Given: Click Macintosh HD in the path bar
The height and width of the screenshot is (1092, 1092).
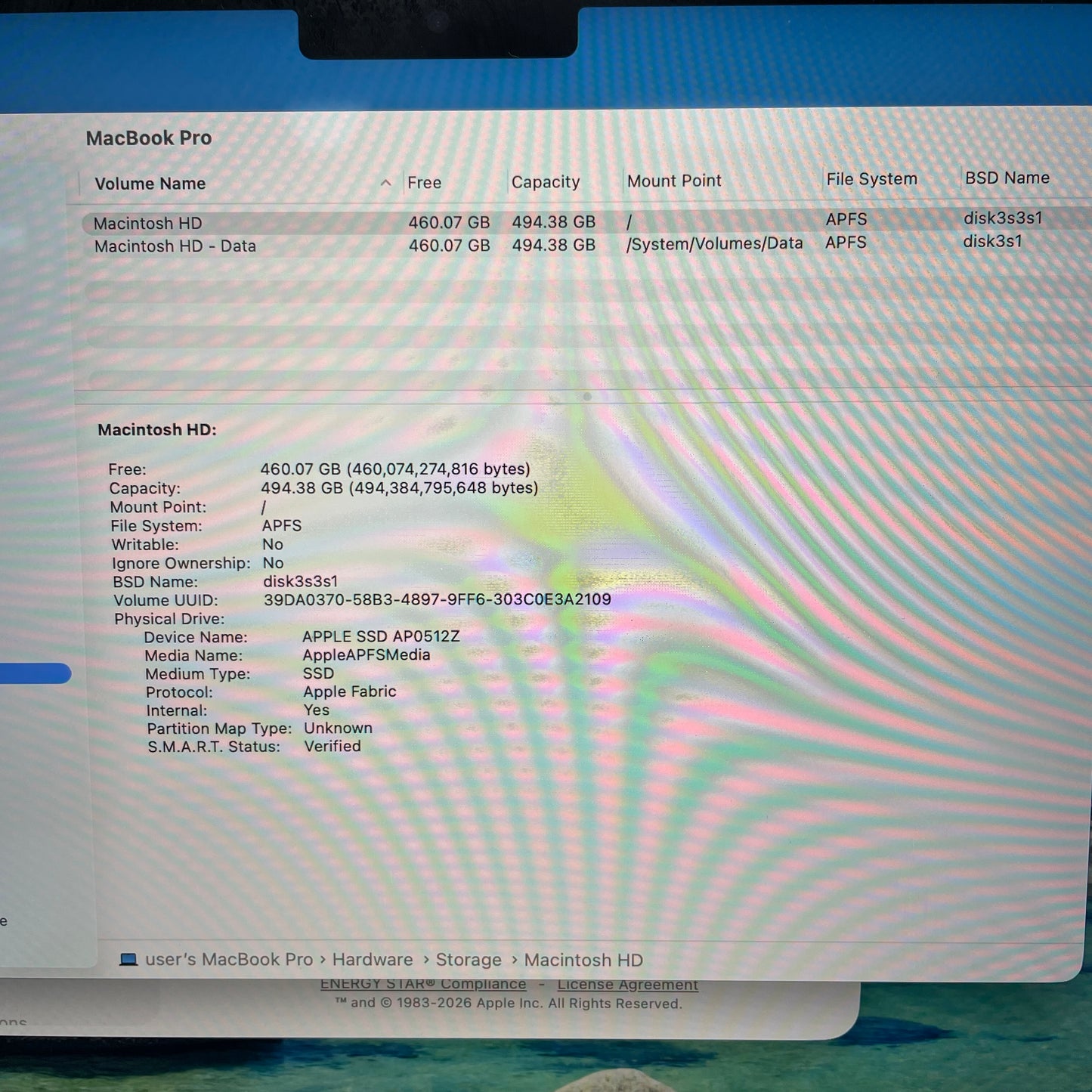Looking at the screenshot, I should point(583,961).
